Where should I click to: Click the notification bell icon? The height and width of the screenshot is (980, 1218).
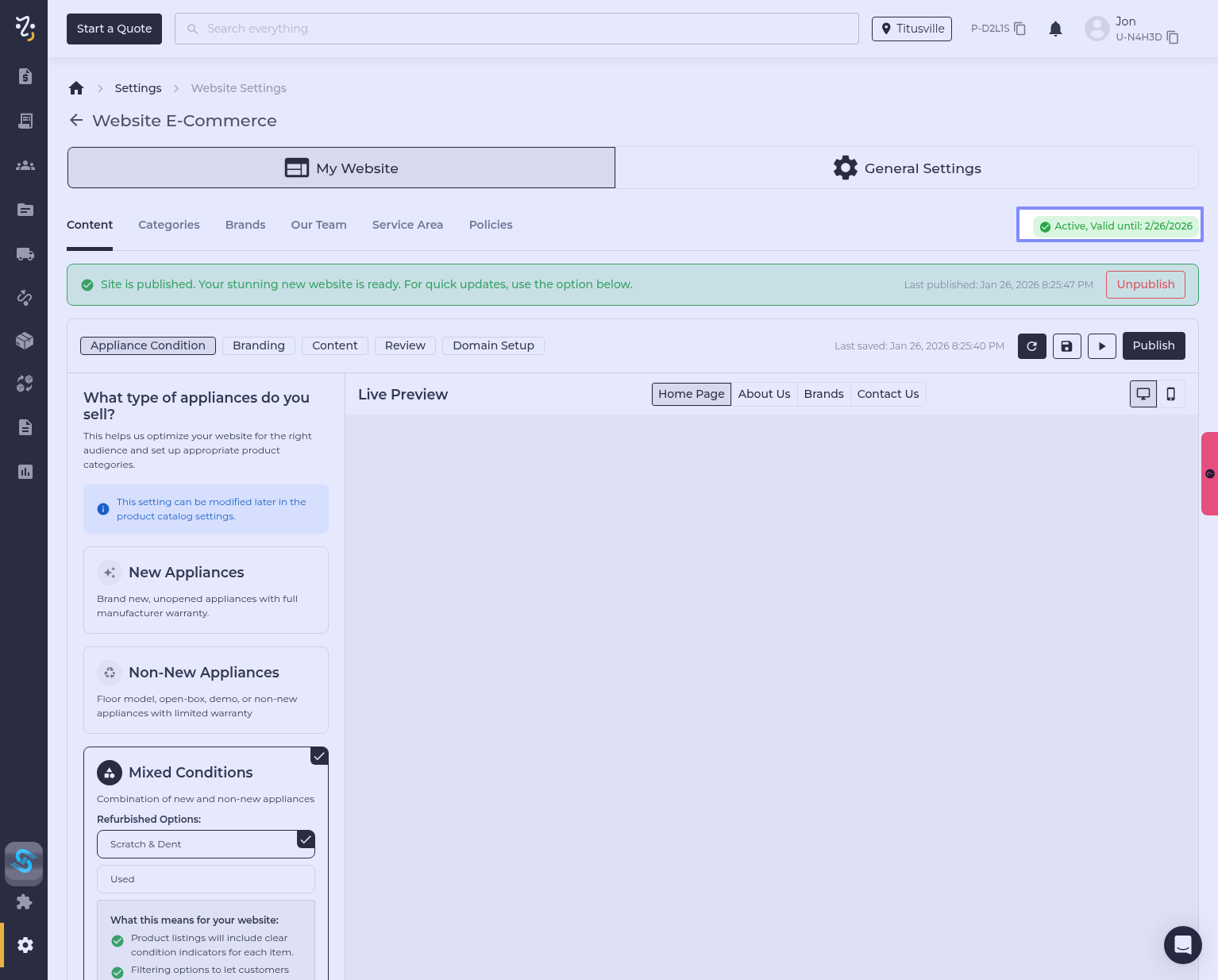(x=1055, y=29)
